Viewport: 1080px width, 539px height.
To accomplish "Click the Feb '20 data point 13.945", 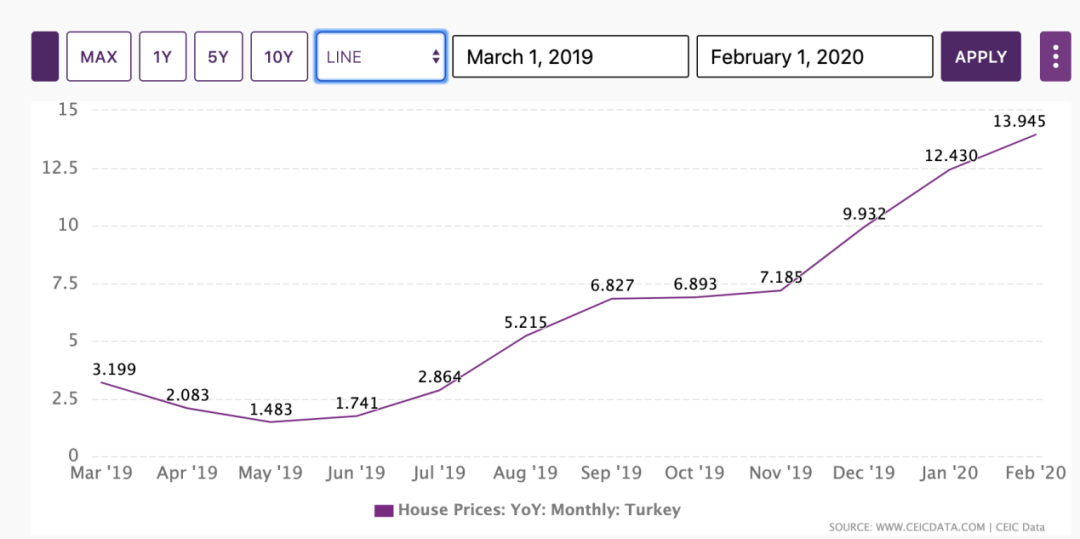I will (1036, 134).
